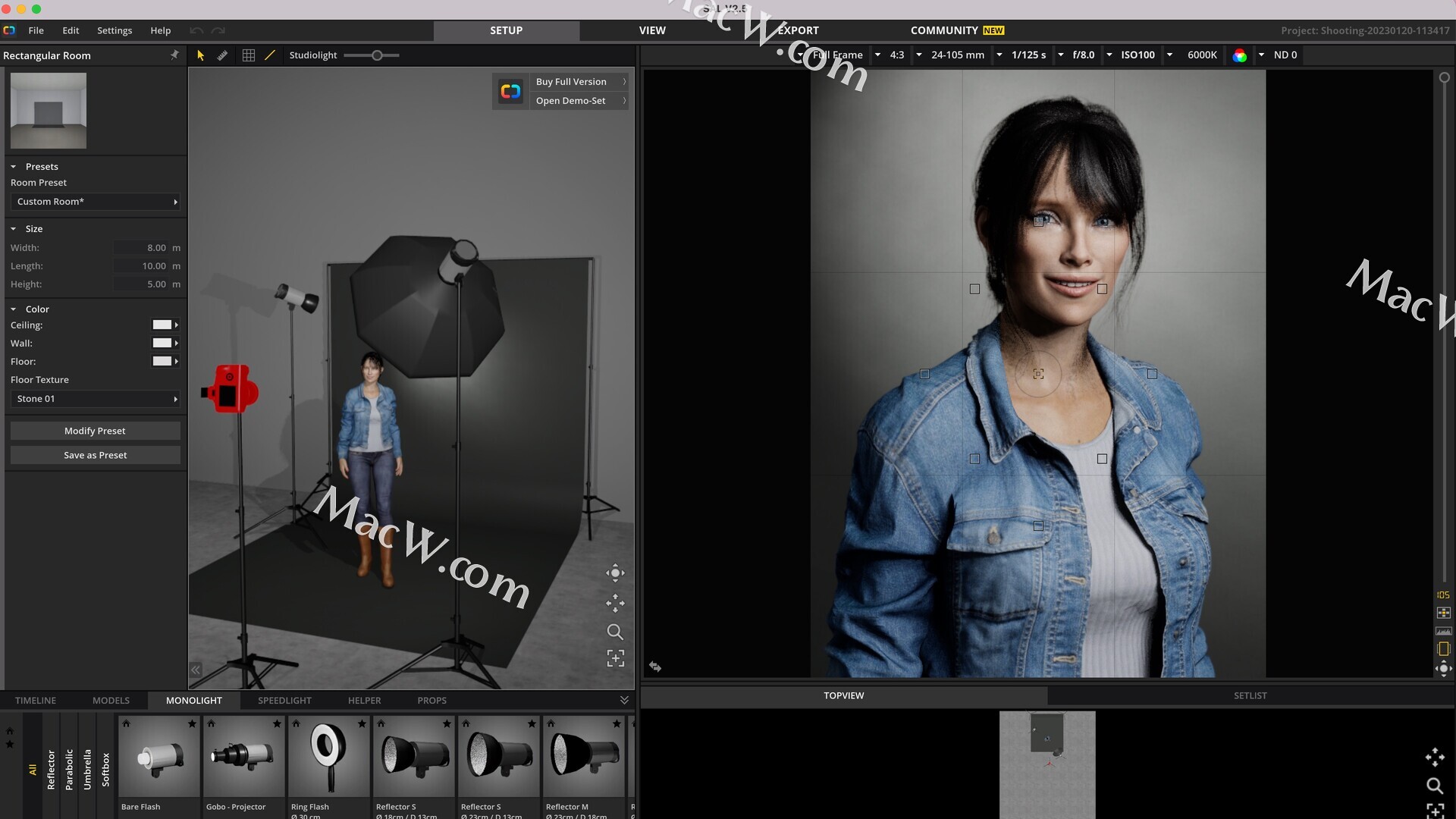
Task: Click the orbit/rotate viewport icon
Action: point(615,573)
